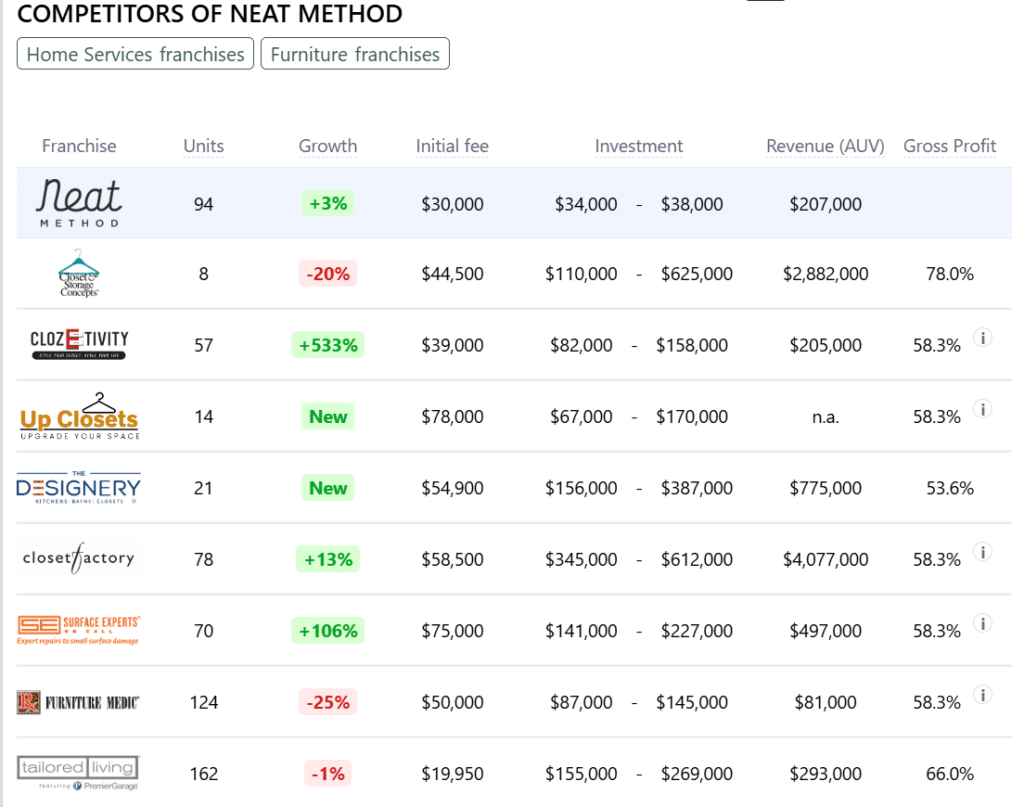Click the -1% growth badge
The image size is (1024, 807).
pyautogui.click(x=328, y=774)
